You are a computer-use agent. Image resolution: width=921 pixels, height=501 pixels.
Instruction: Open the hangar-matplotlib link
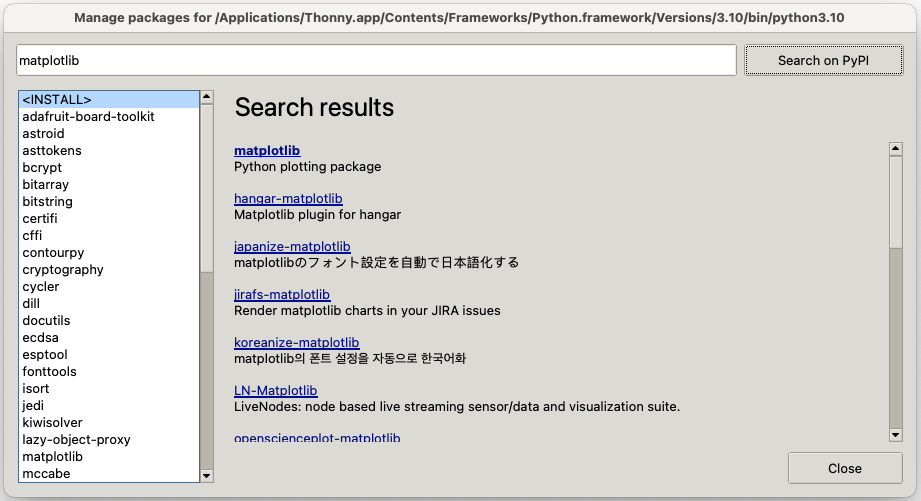(x=288, y=199)
